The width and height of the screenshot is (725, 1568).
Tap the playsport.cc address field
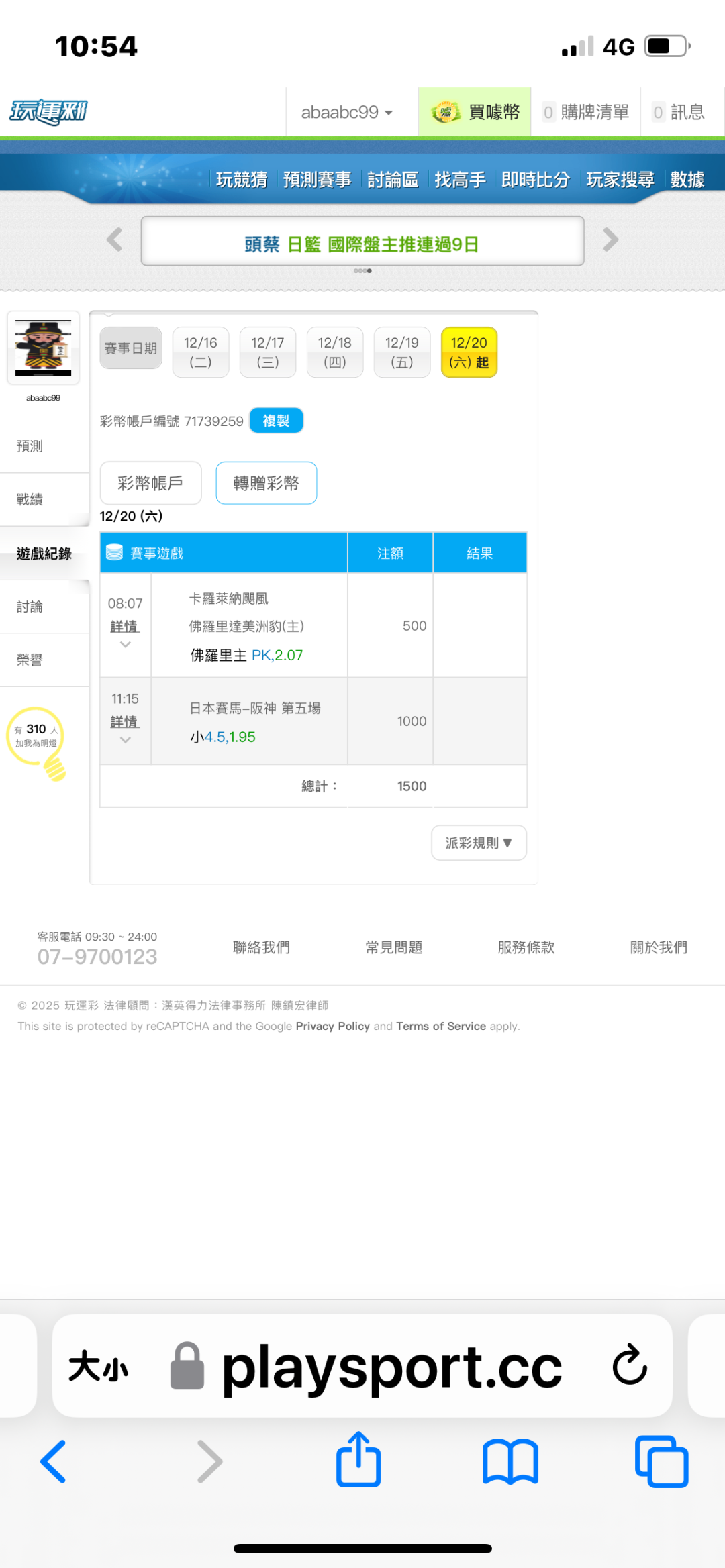(x=362, y=1366)
